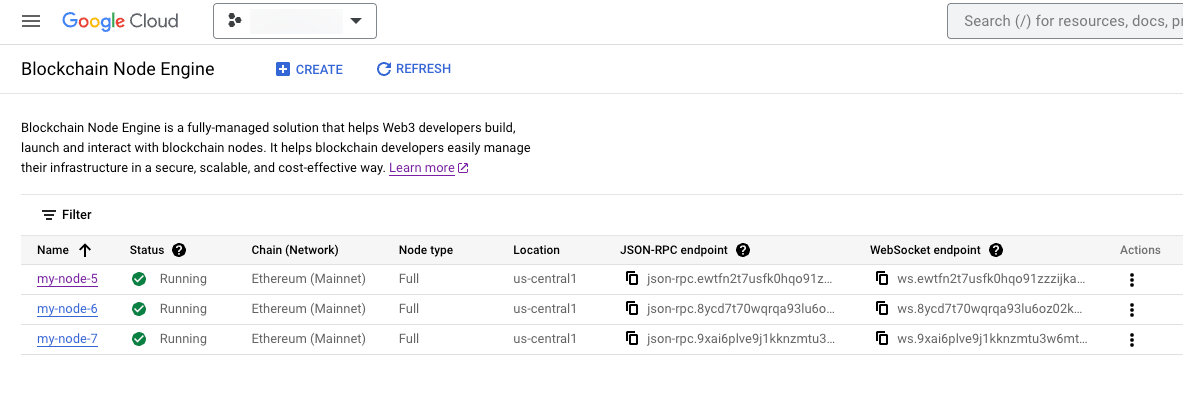Copy WebSocket endpoint for my-node-7

coord(882,339)
